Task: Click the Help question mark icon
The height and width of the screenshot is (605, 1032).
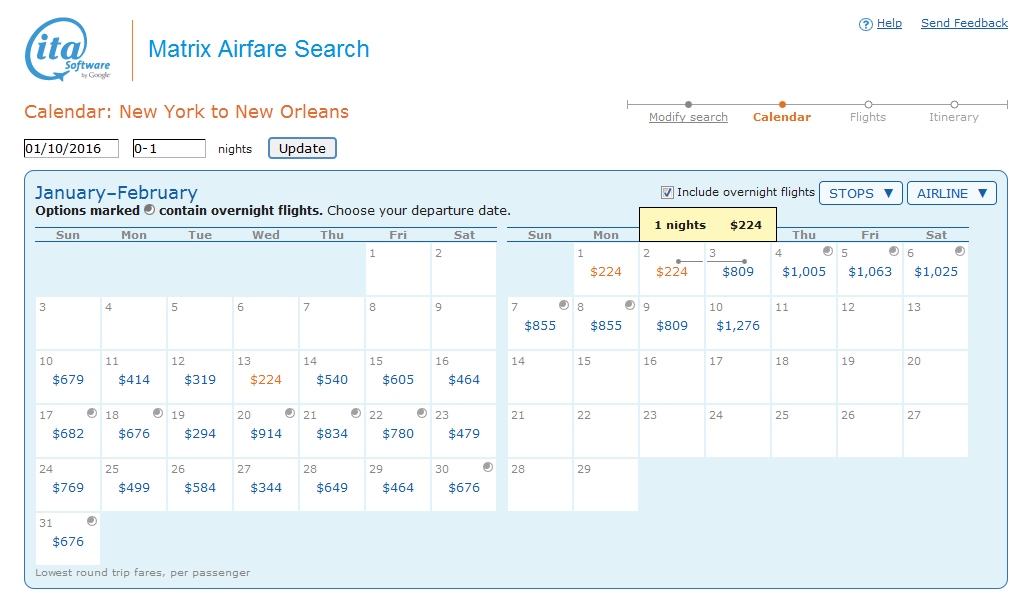Action: tap(866, 25)
